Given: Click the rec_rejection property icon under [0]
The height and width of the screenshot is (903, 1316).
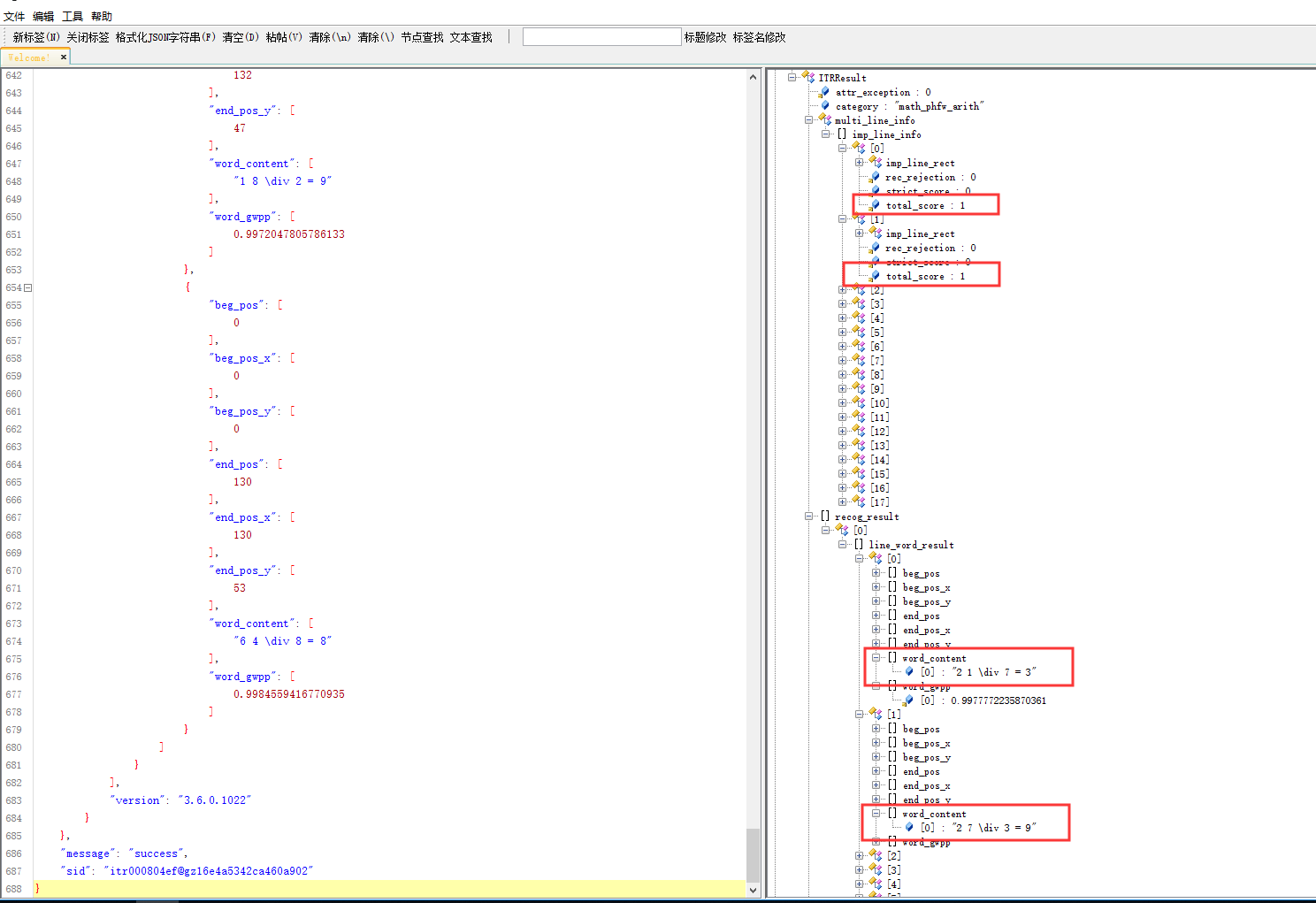Looking at the screenshot, I should [x=875, y=177].
